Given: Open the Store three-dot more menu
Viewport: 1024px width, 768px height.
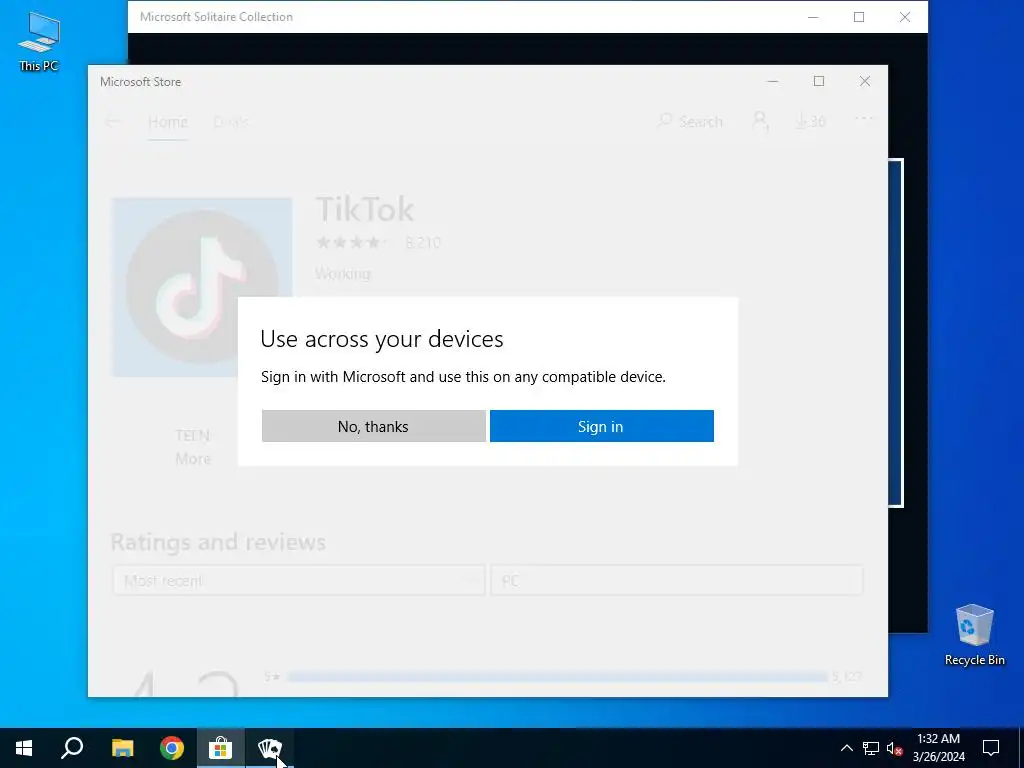Looking at the screenshot, I should coord(863,118).
